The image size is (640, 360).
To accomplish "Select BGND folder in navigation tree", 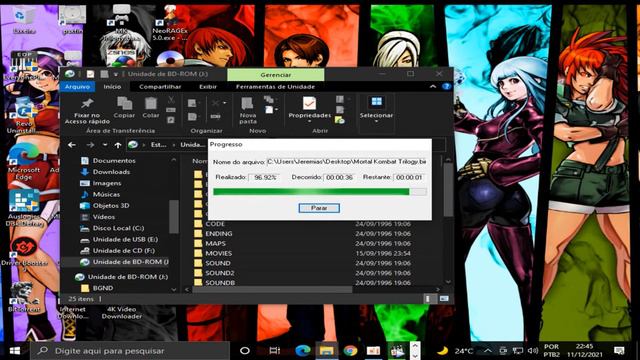I will coord(102,288).
